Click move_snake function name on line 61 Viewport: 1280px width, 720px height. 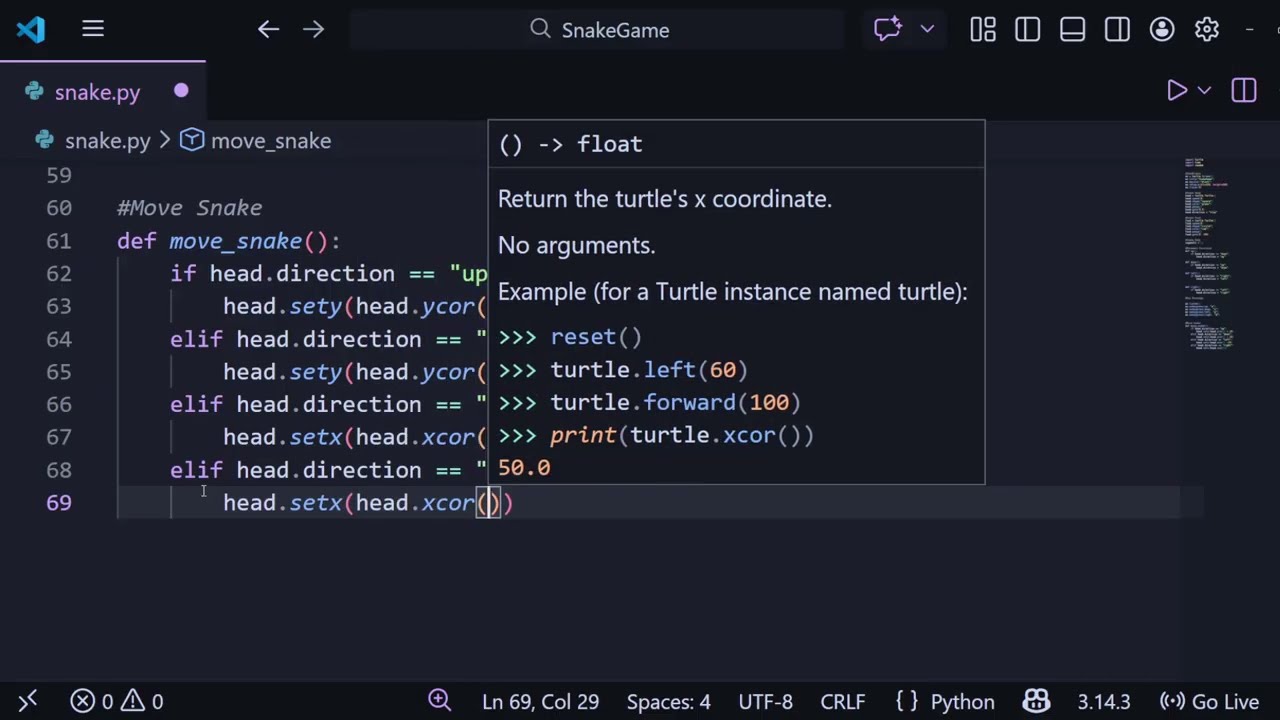point(236,241)
